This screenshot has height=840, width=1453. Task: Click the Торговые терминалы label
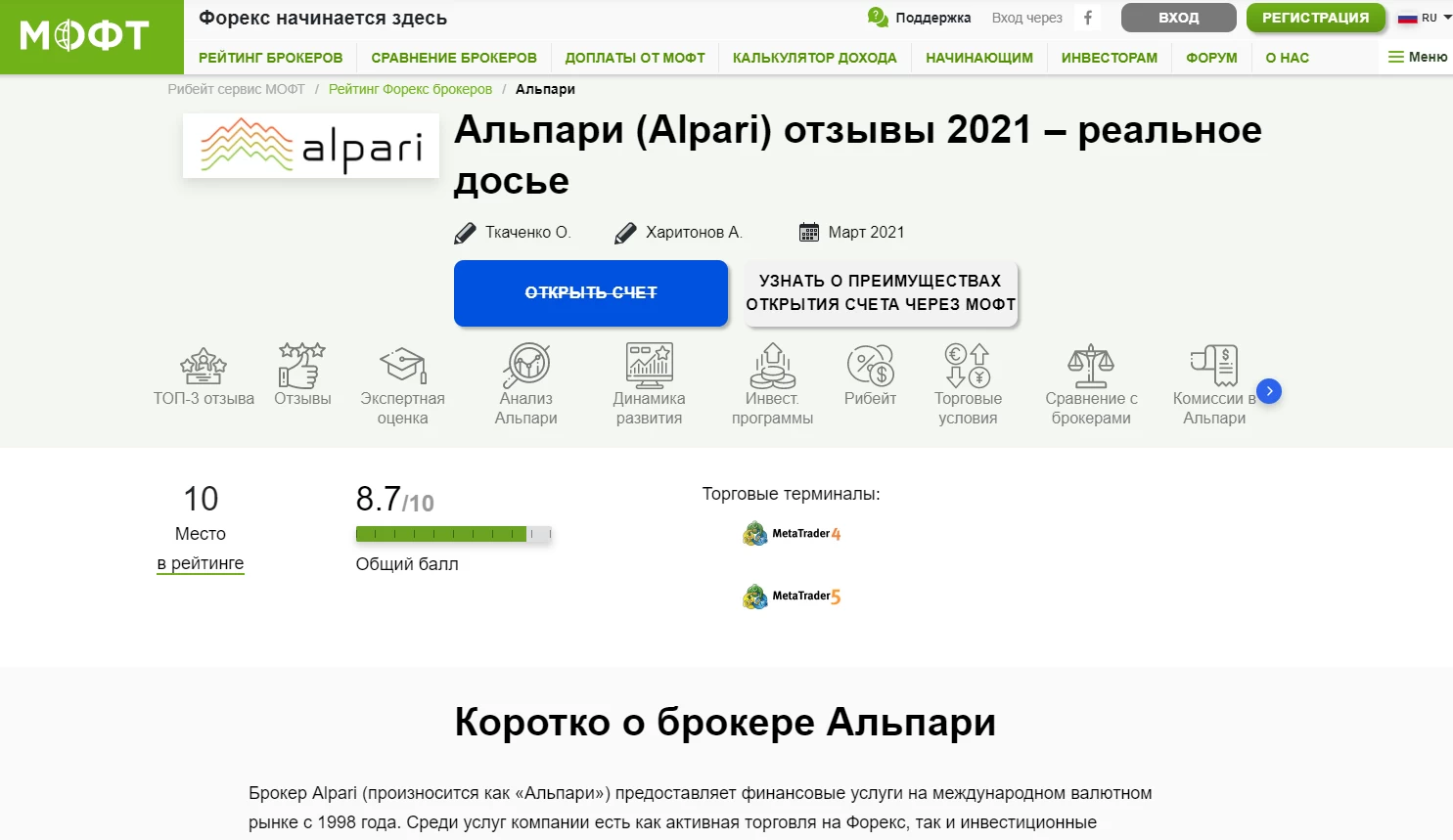coord(792,494)
